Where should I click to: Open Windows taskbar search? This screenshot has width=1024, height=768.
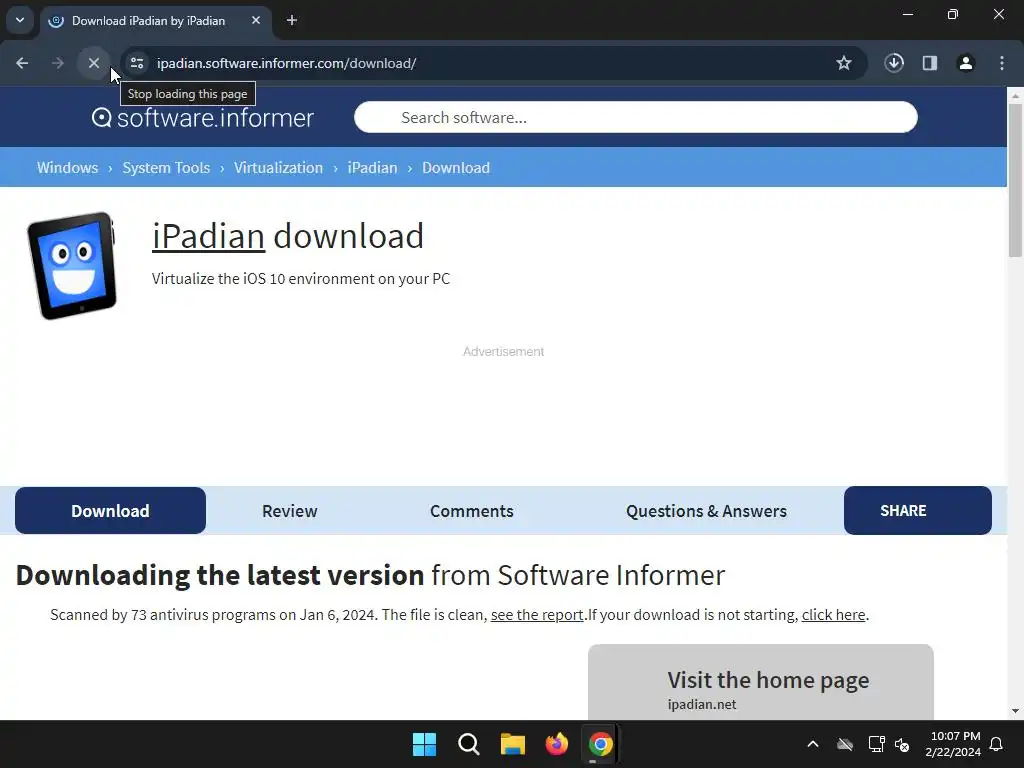point(469,744)
